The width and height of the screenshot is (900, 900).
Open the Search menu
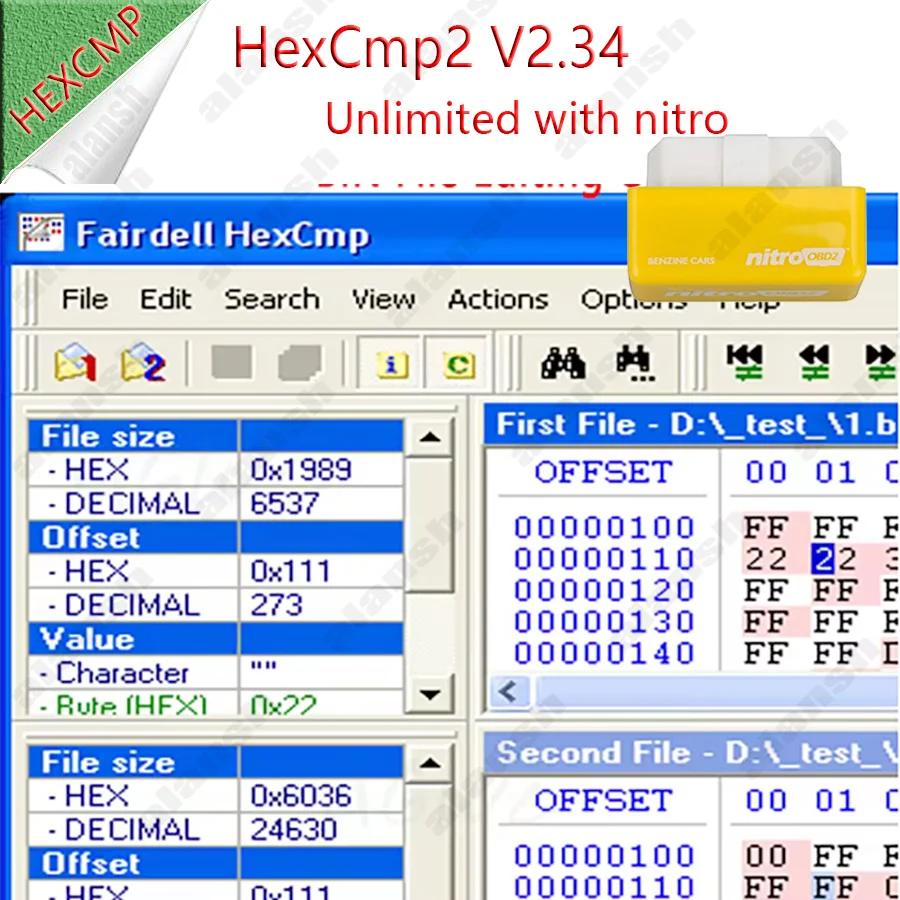[271, 299]
